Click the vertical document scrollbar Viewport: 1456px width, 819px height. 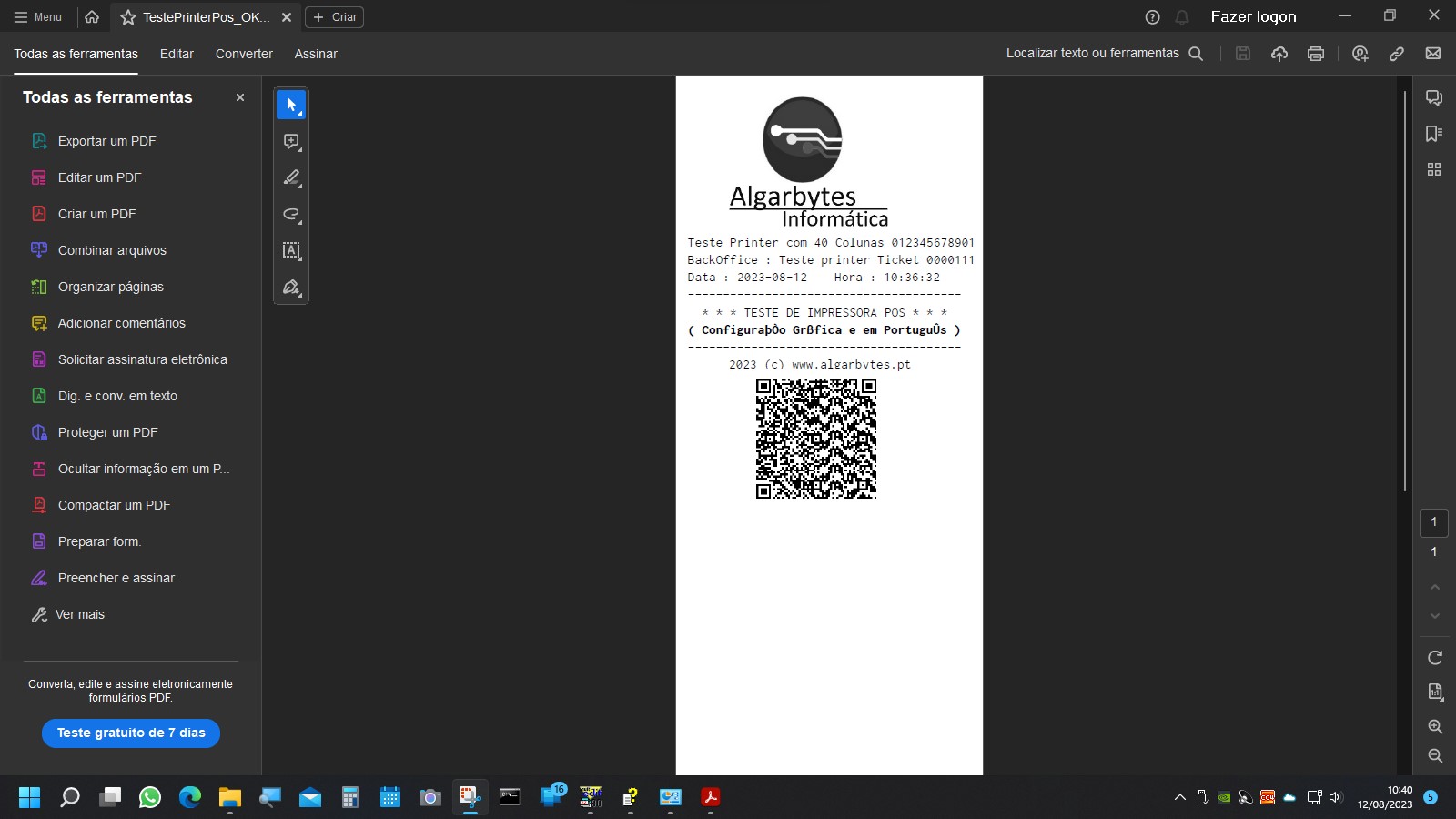click(1405, 291)
